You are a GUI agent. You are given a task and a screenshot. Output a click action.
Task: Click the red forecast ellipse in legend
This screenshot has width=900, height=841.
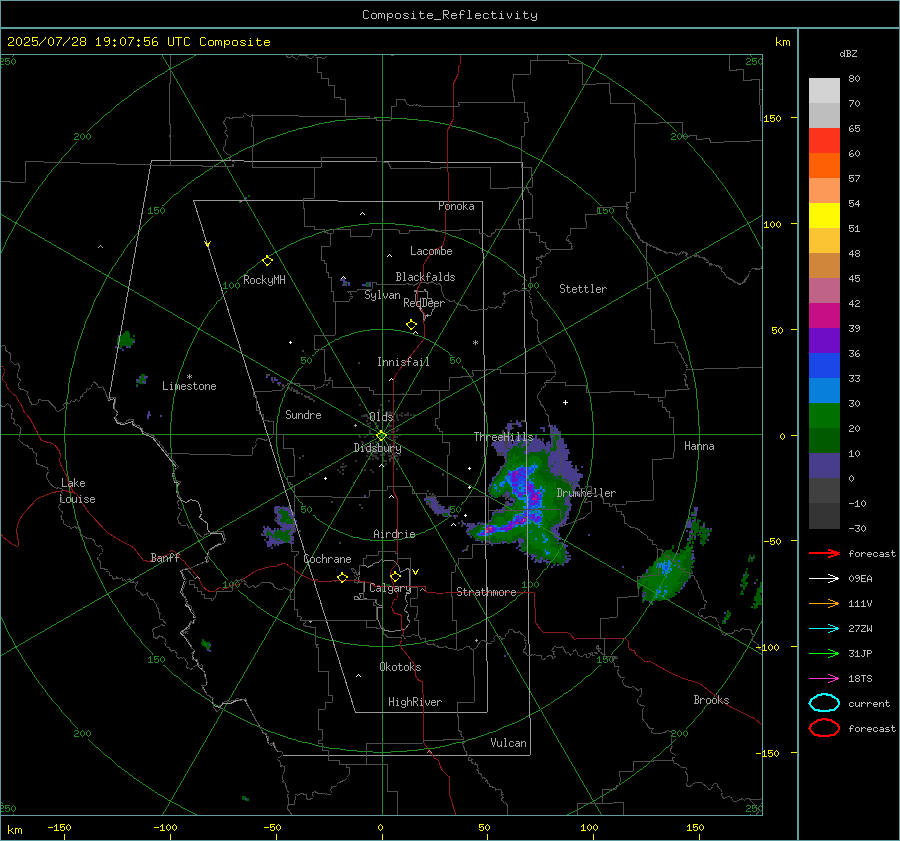pos(824,728)
